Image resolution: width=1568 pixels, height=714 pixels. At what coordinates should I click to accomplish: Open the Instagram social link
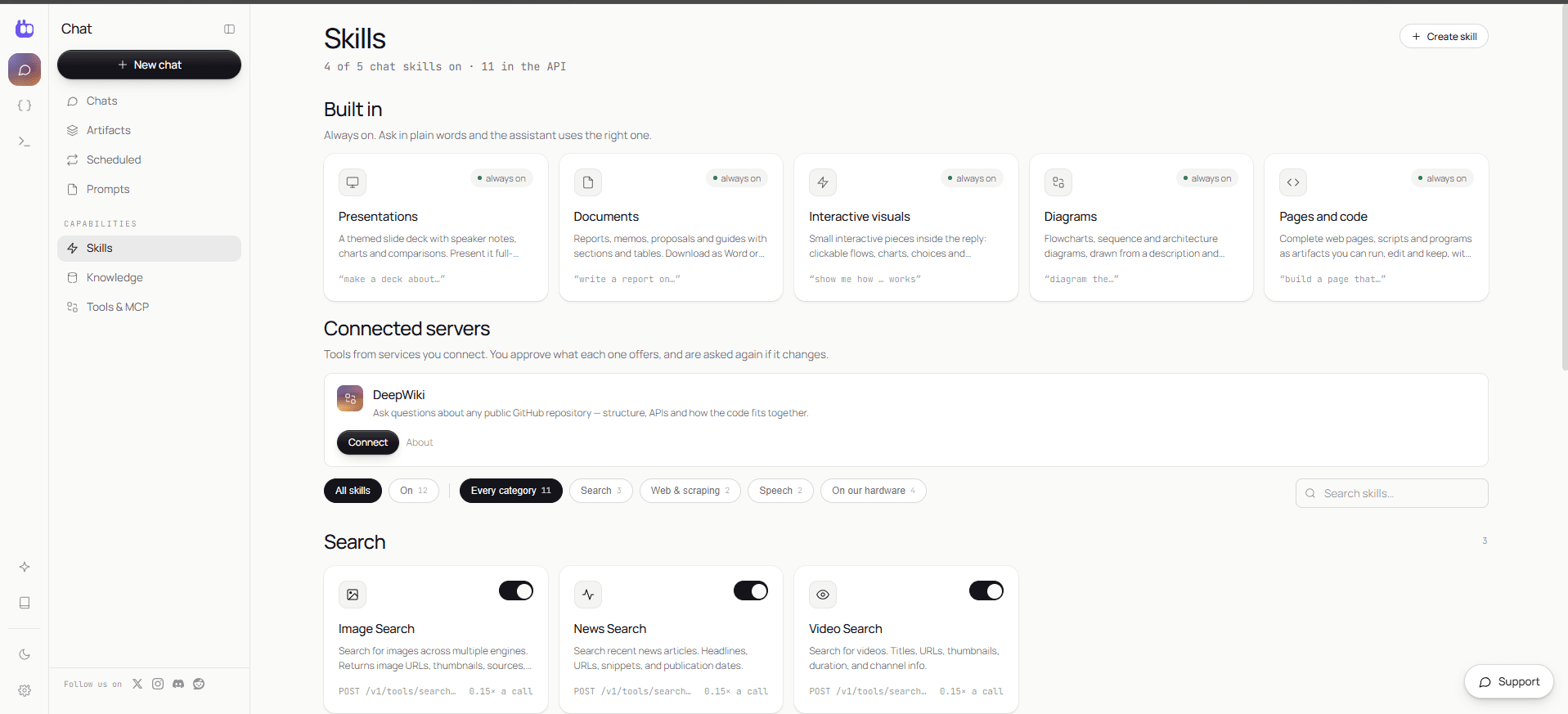point(158,684)
